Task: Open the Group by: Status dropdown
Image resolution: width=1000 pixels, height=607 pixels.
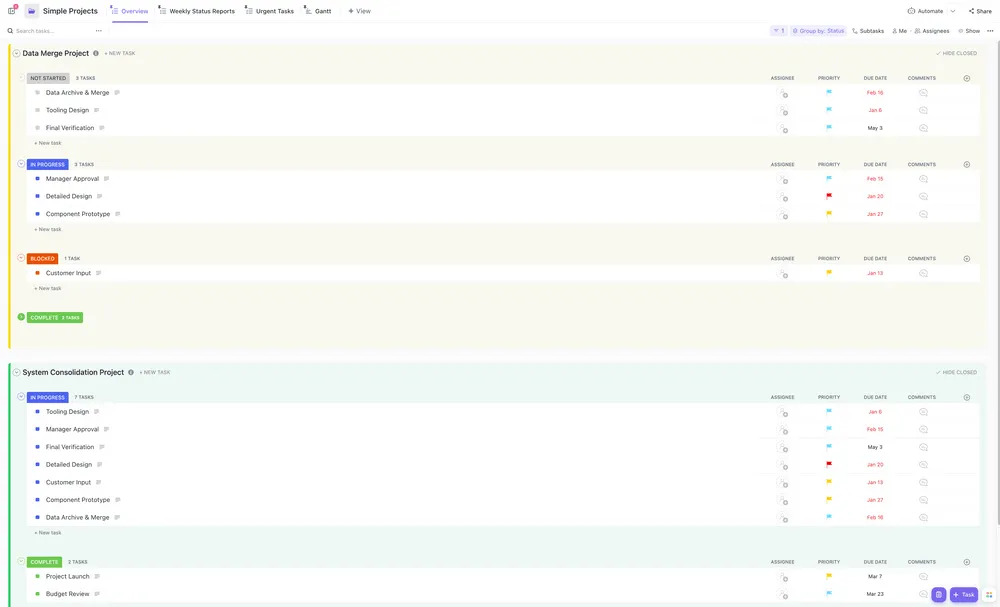Action: point(818,31)
